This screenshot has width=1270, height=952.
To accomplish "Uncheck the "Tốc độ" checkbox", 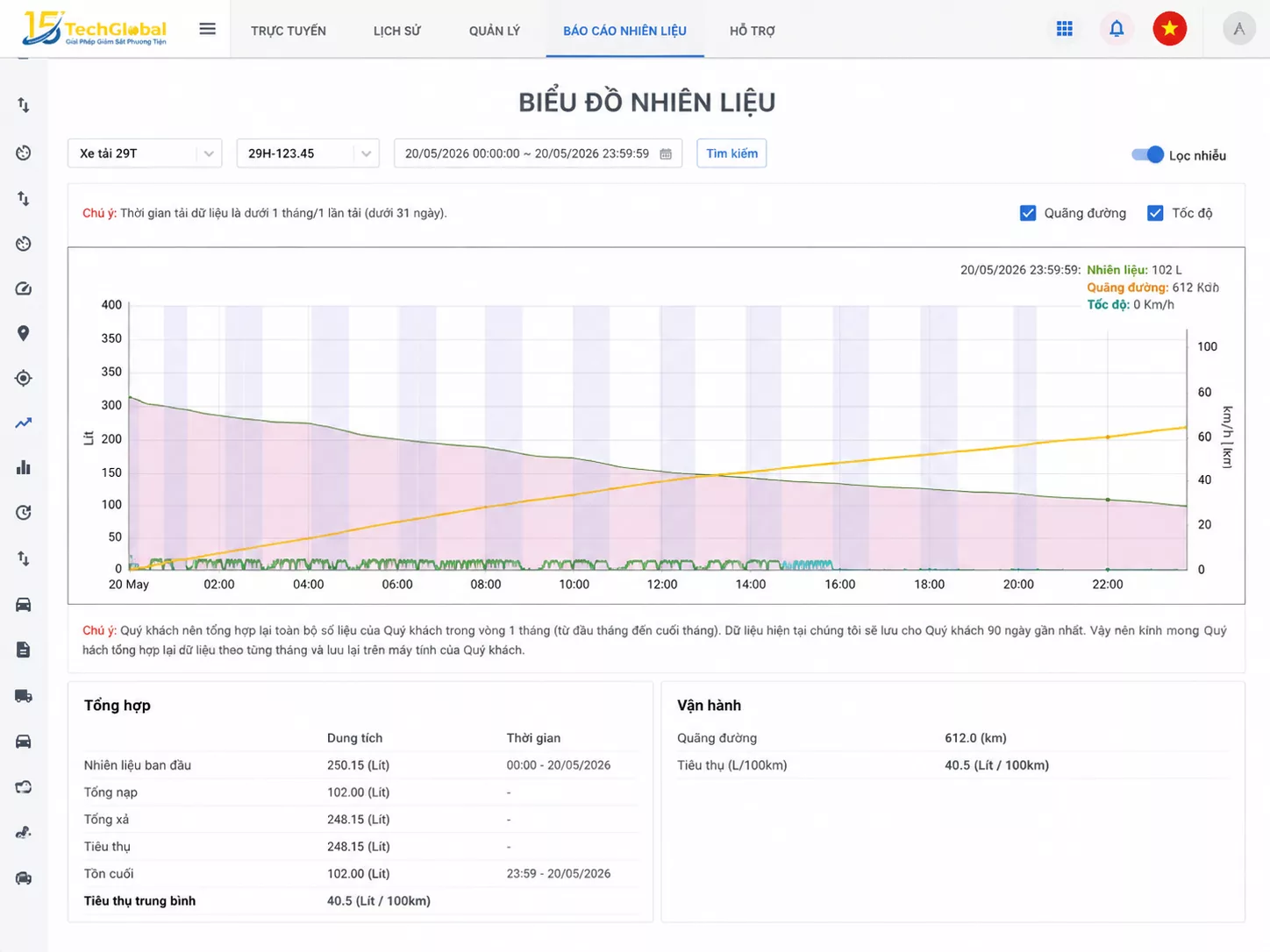I will pyautogui.click(x=1155, y=213).
